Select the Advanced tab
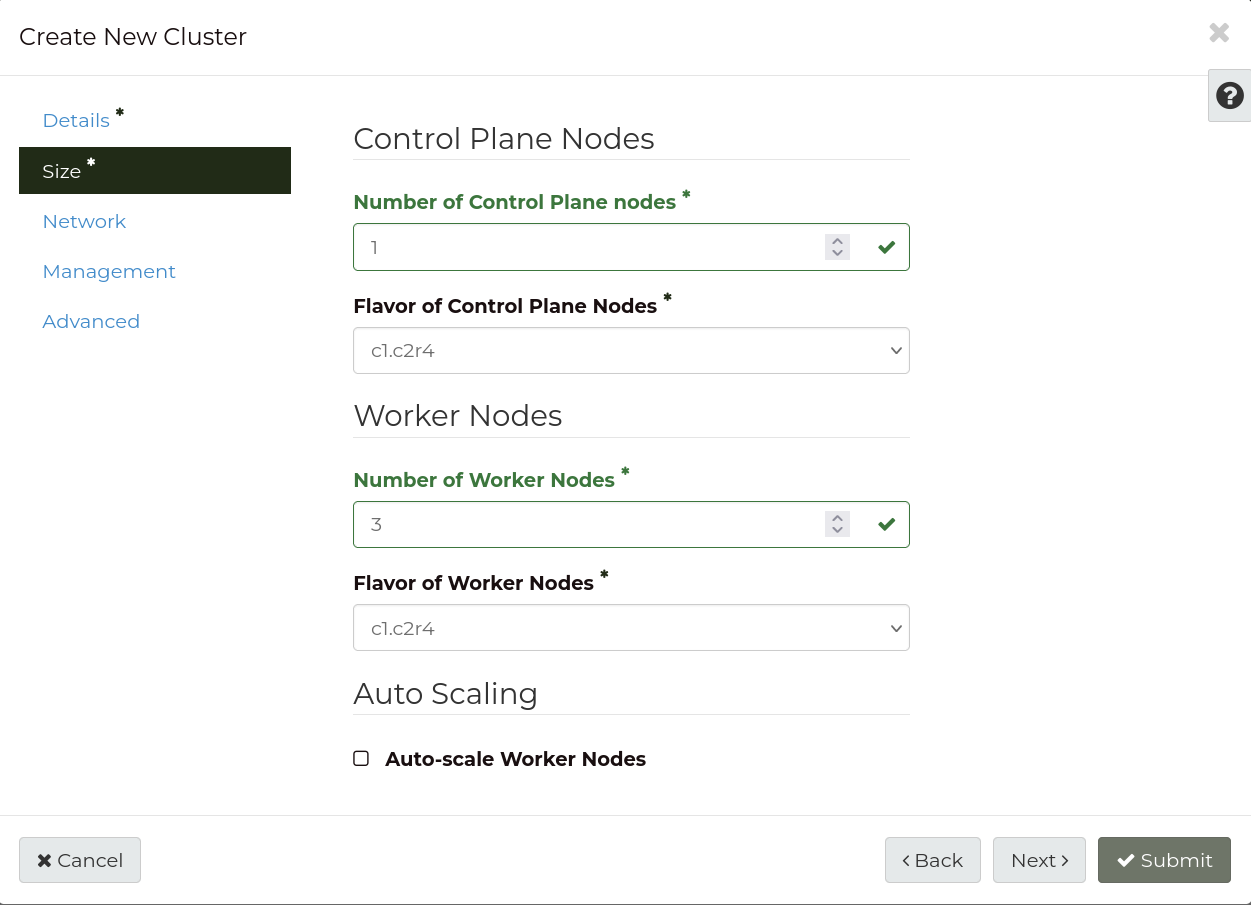The width and height of the screenshot is (1251, 905). (x=91, y=322)
